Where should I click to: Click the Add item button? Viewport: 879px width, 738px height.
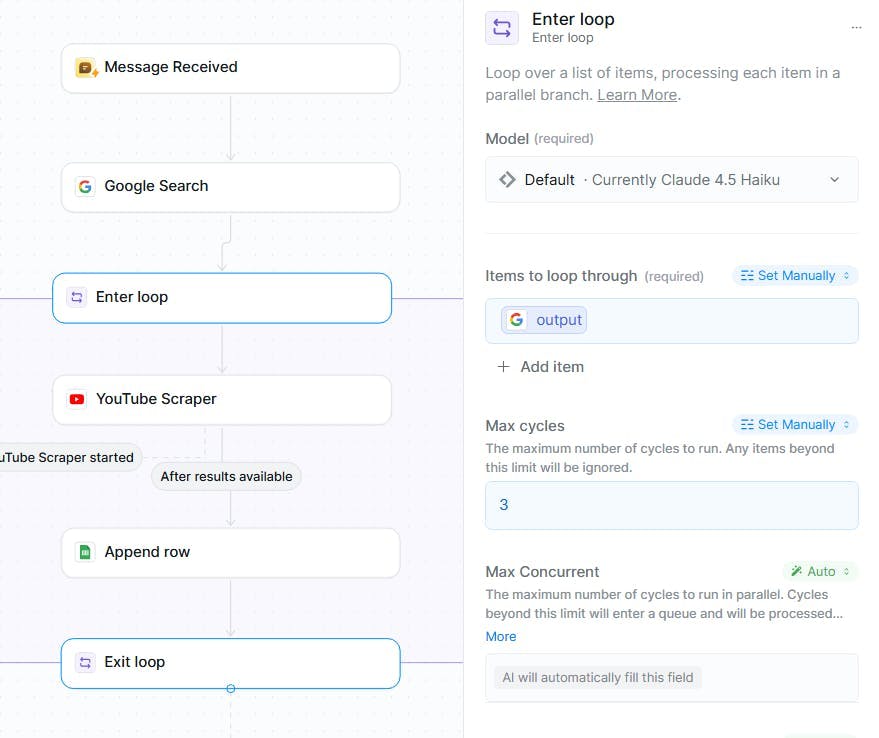pos(540,367)
